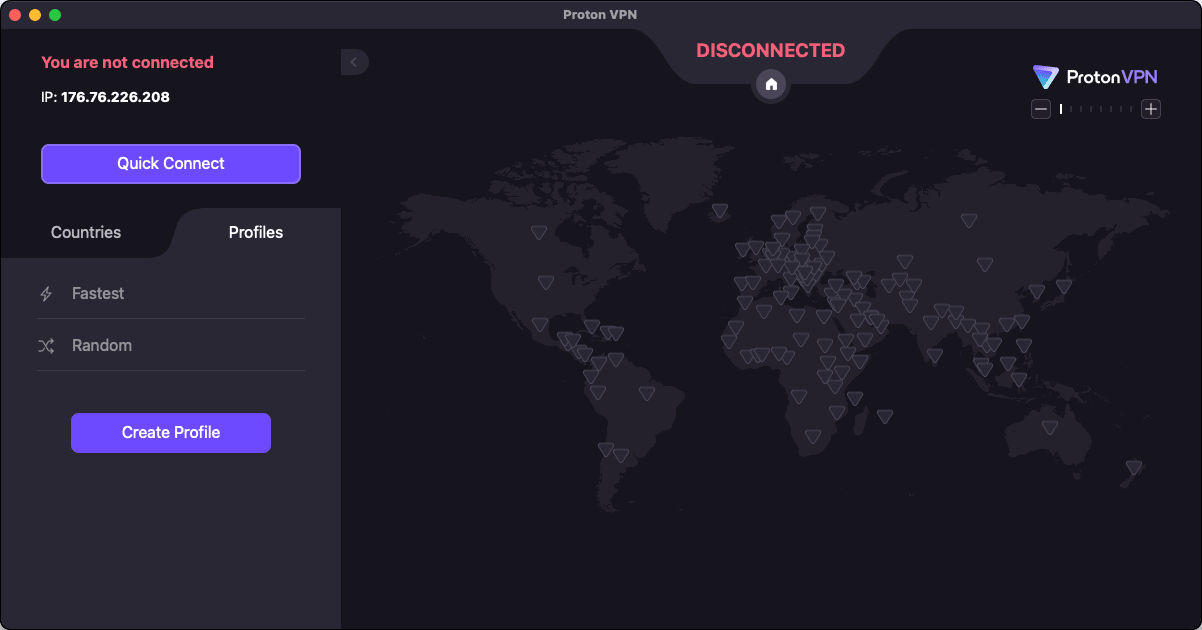Viewport: 1202px width, 630px height.
Task: Click the shuffle icon beside Random
Action: (x=46, y=346)
